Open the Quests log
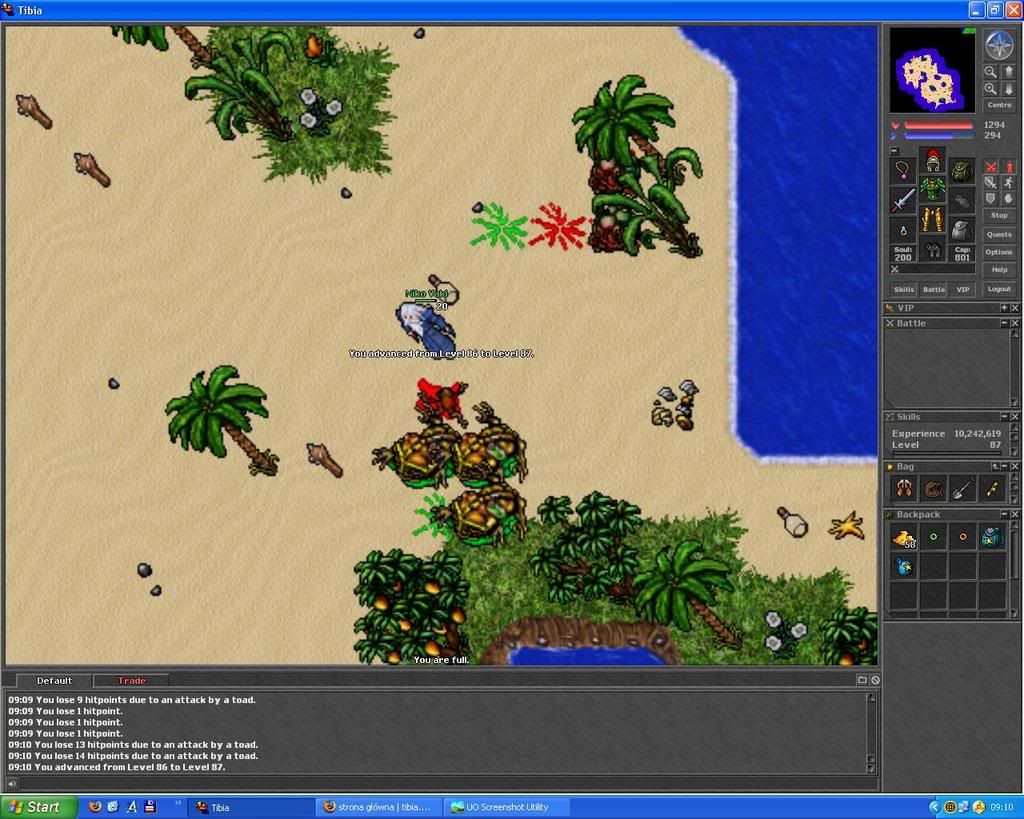The height and width of the screenshot is (819, 1024). 999,234
